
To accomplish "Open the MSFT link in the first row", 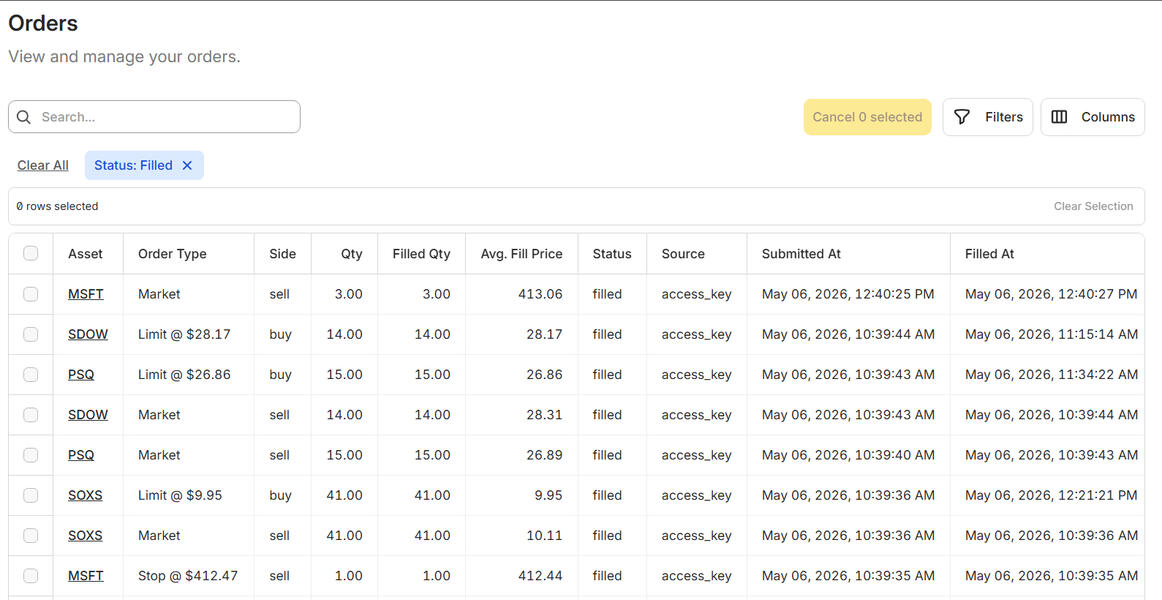I will pos(86,294).
